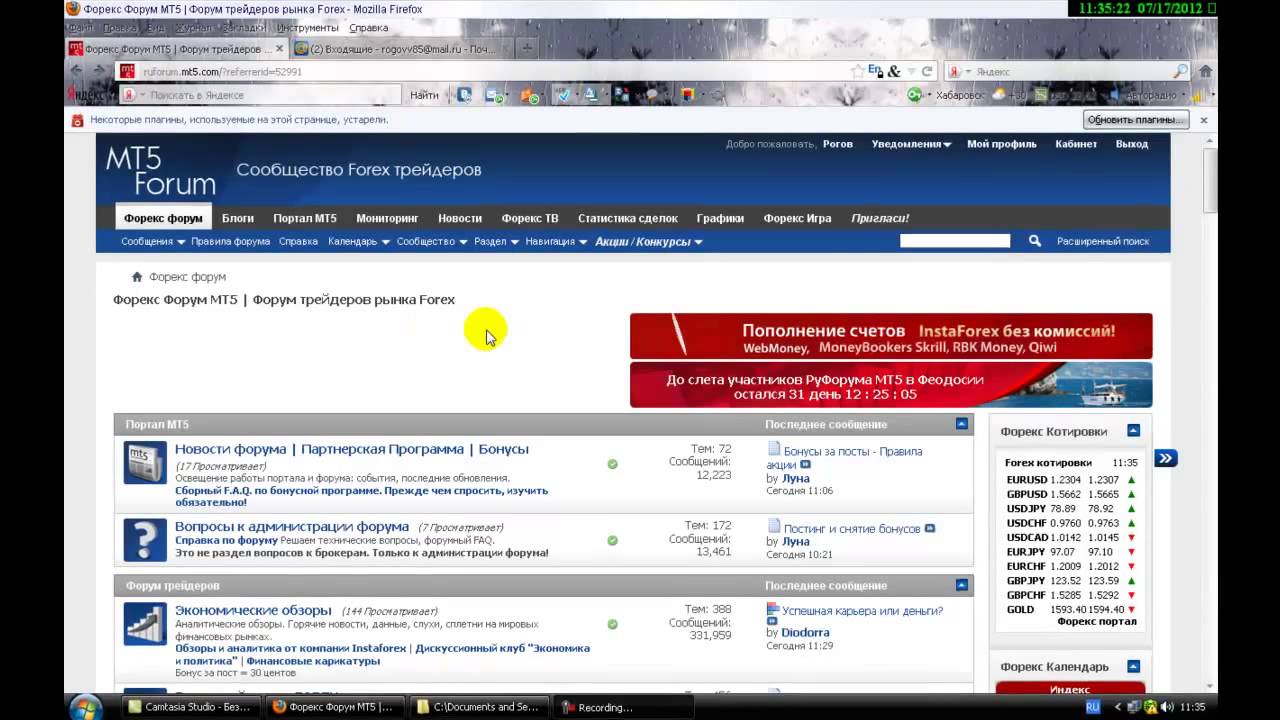Screen dimensions: 1280x720
Task: Open Сборный F.A.Q. по бонусной программе link
Action: (361, 496)
